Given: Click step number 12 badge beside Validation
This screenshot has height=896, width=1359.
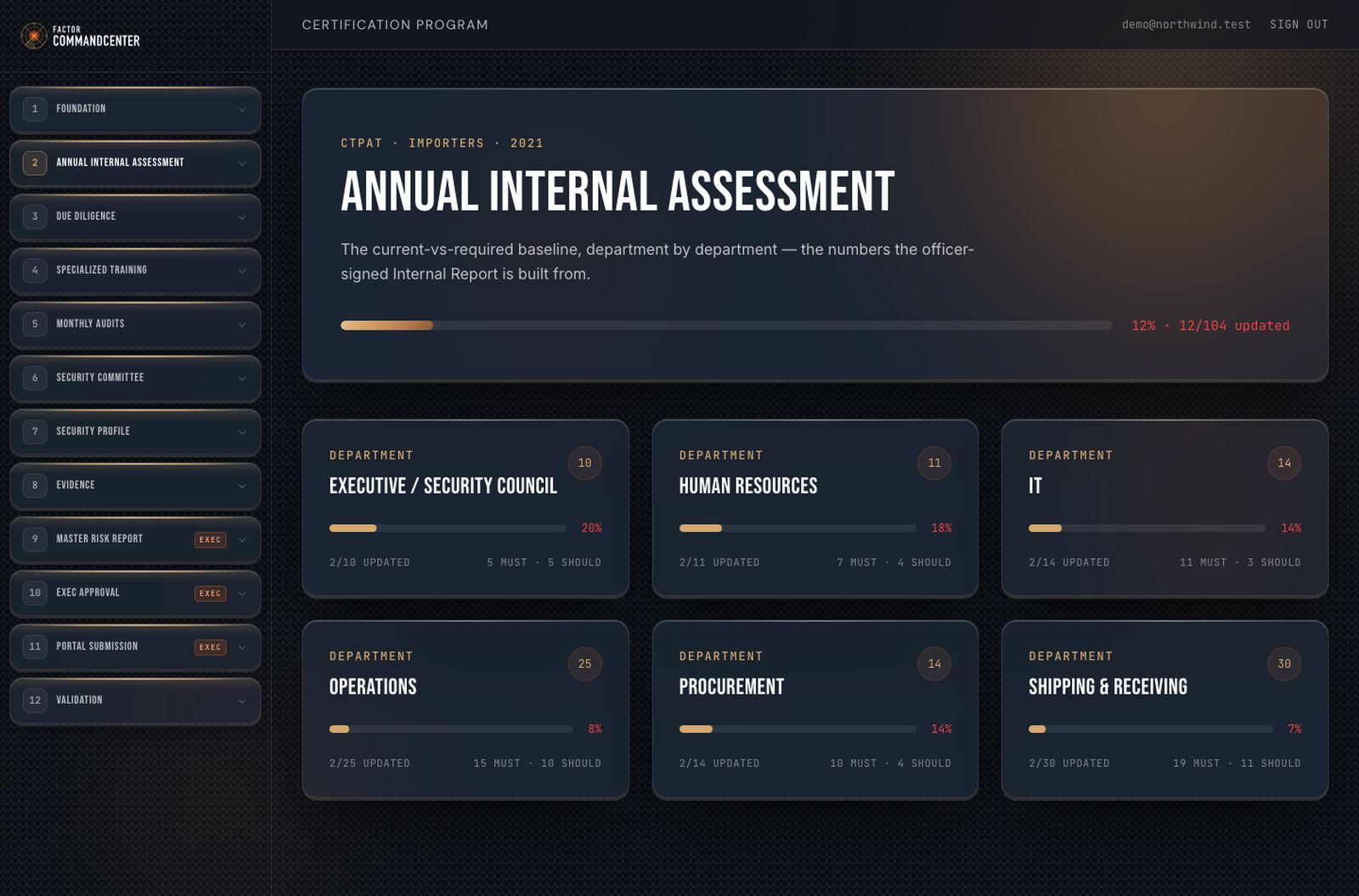Looking at the screenshot, I should click(35, 700).
